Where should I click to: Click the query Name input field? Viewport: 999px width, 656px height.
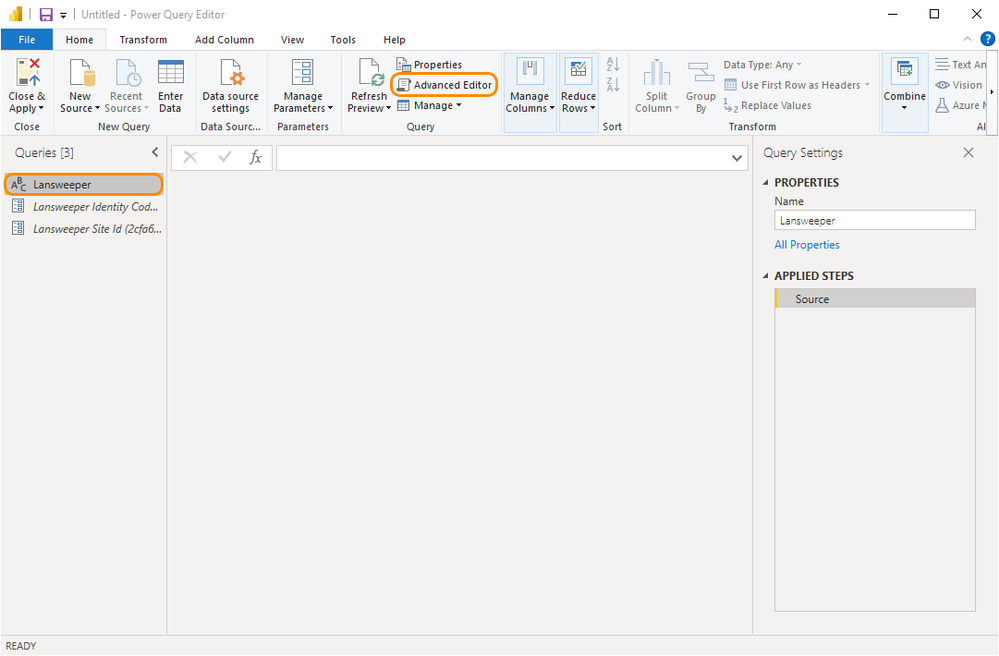[874, 221]
